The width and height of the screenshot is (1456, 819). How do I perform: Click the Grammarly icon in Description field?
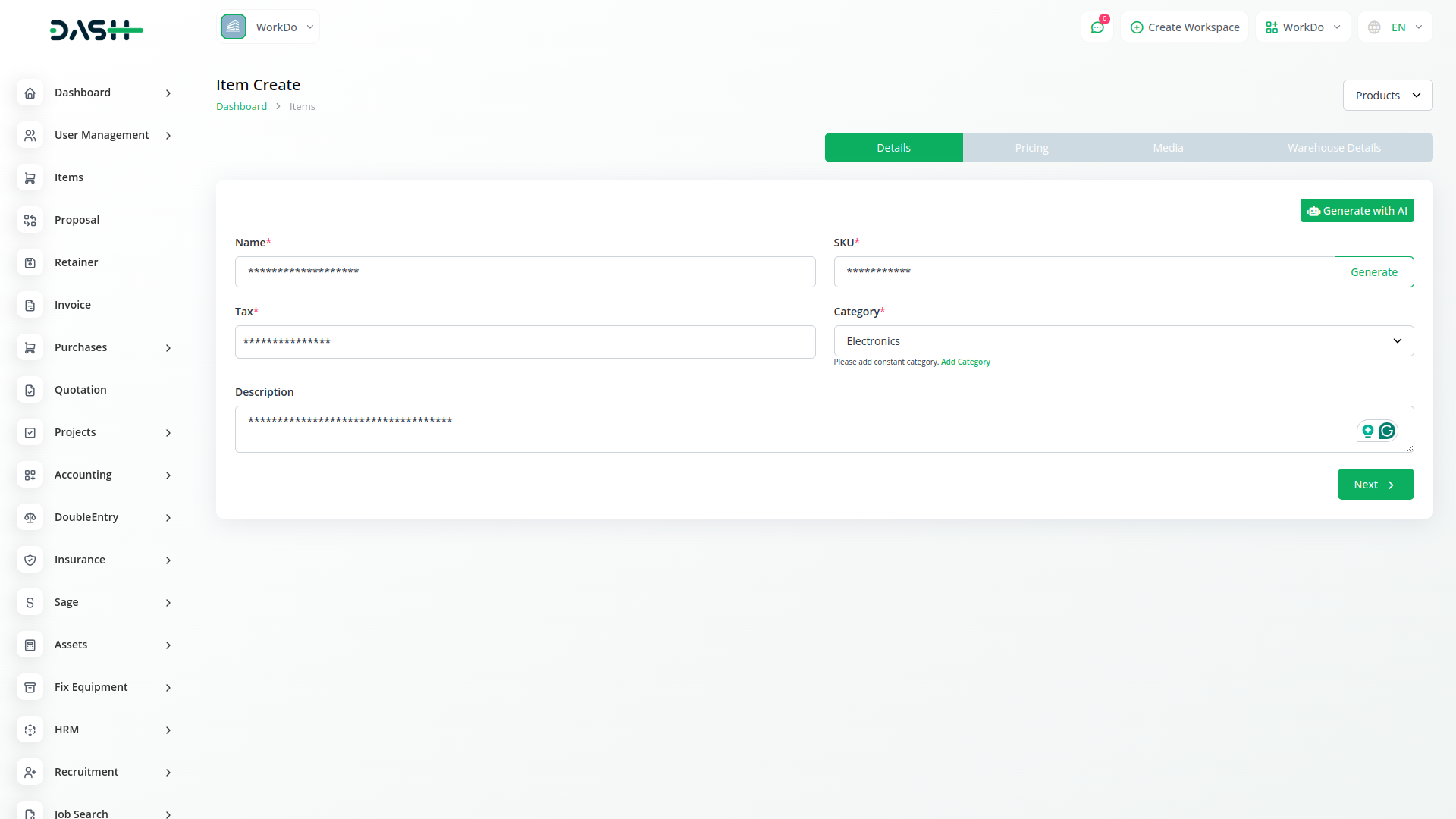(x=1387, y=431)
